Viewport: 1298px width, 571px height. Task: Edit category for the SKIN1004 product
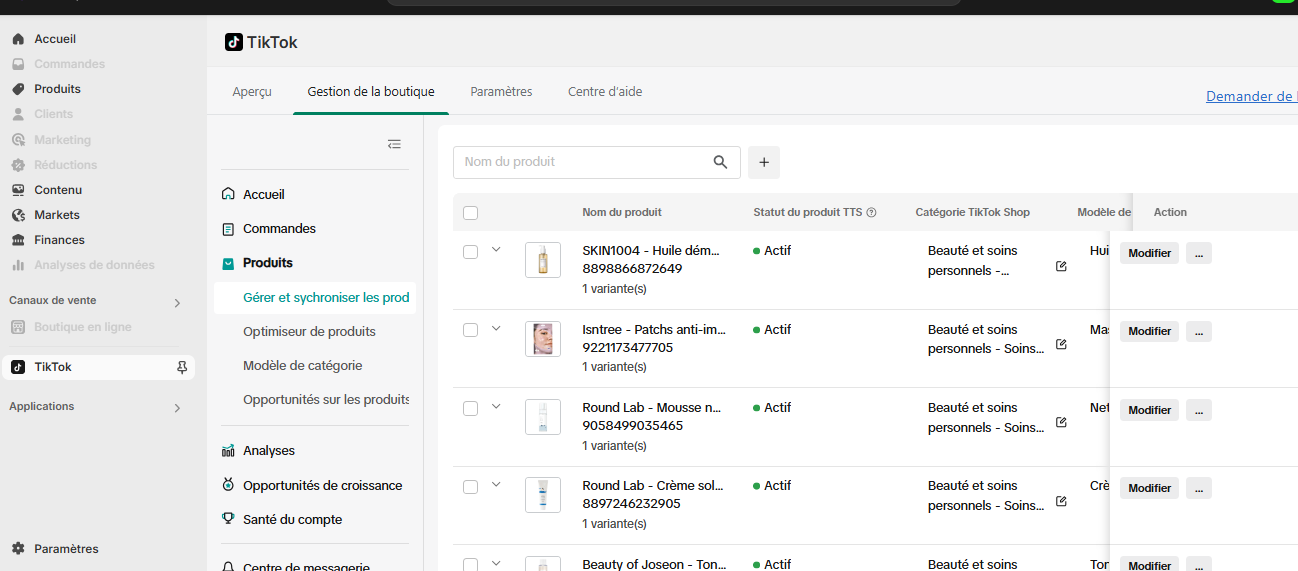(x=1061, y=266)
